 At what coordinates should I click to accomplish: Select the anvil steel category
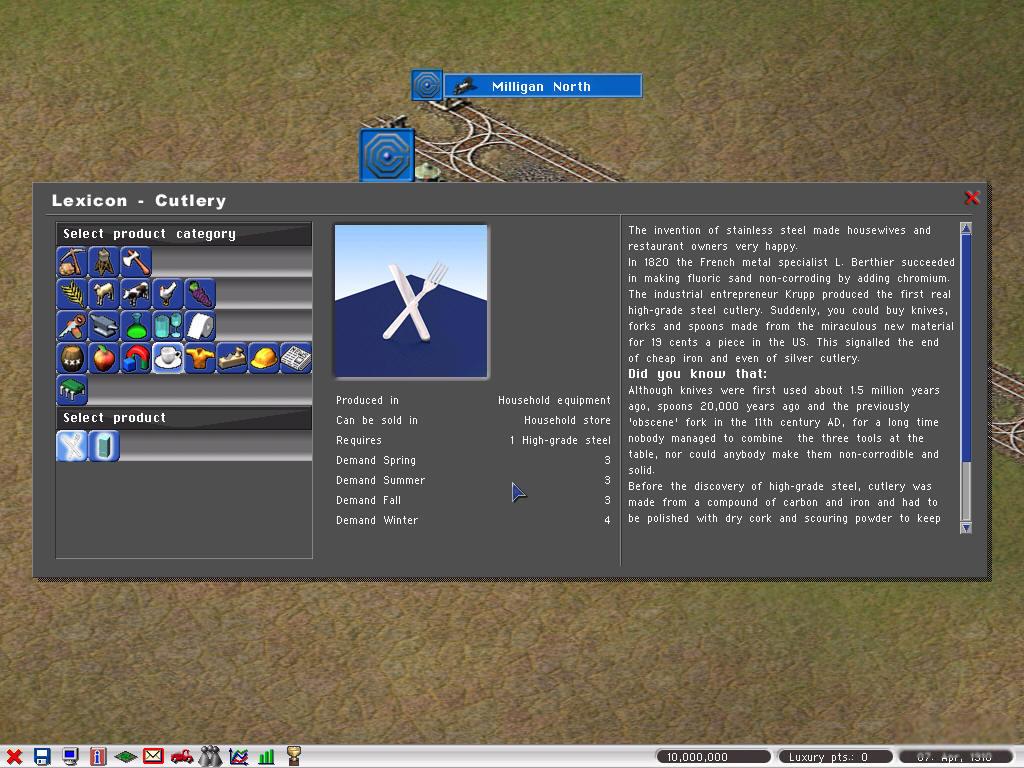click(x=104, y=326)
